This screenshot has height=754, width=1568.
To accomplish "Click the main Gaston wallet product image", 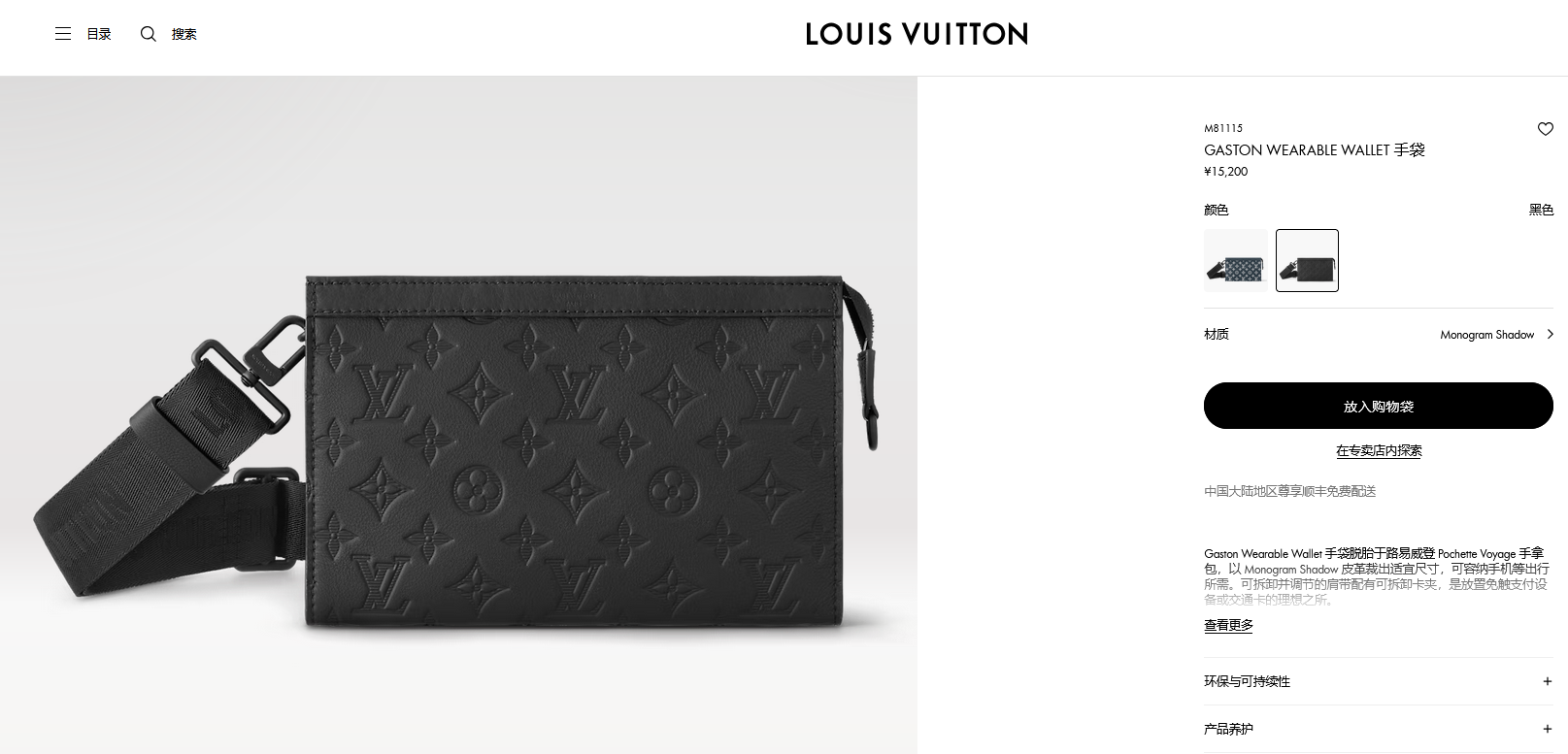I will click(x=458, y=415).
